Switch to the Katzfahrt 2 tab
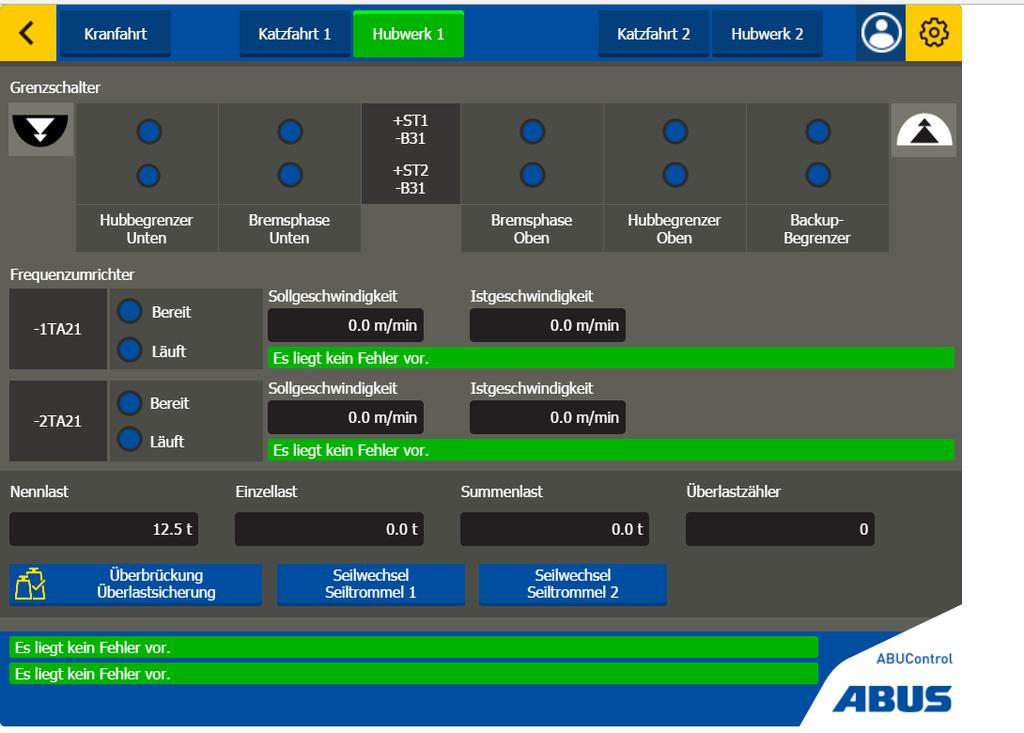 654,34
